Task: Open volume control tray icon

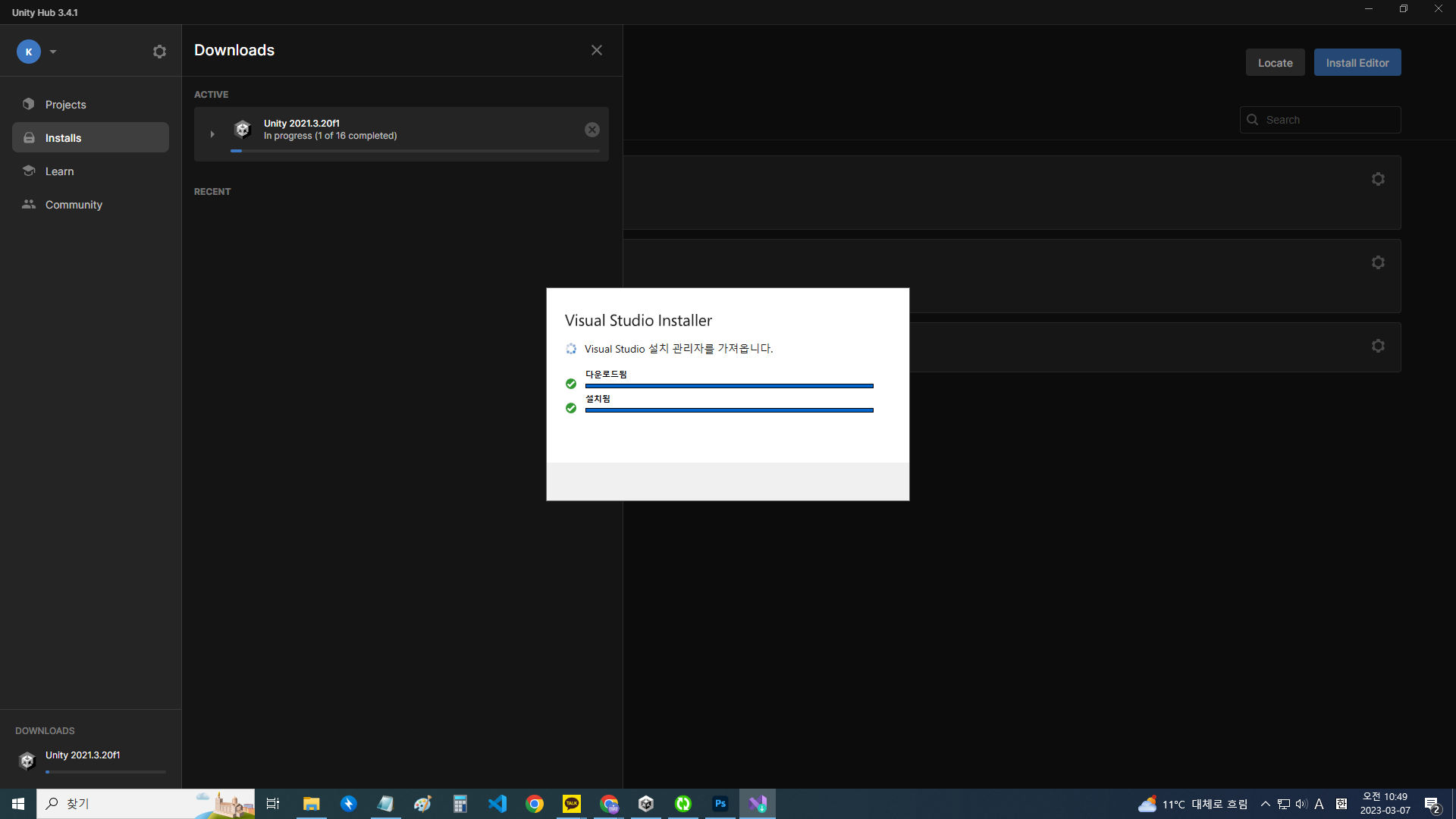Action: (1301, 804)
